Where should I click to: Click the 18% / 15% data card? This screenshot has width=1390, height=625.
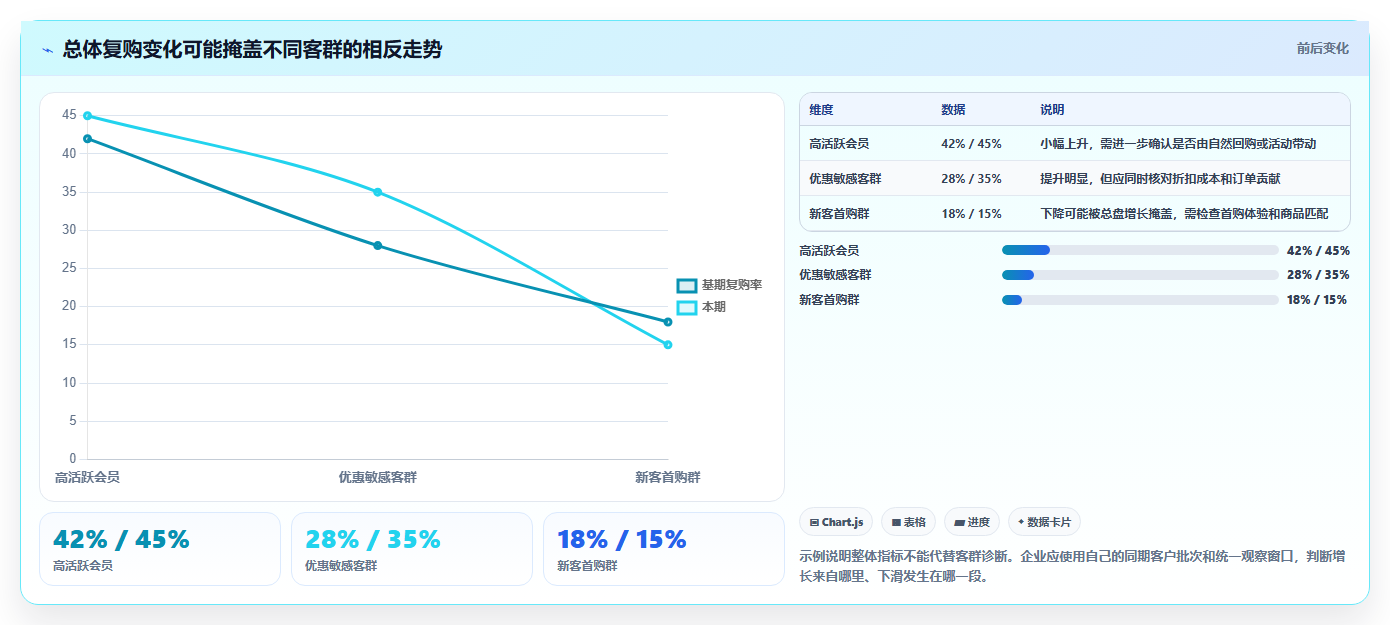[x=664, y=549]
